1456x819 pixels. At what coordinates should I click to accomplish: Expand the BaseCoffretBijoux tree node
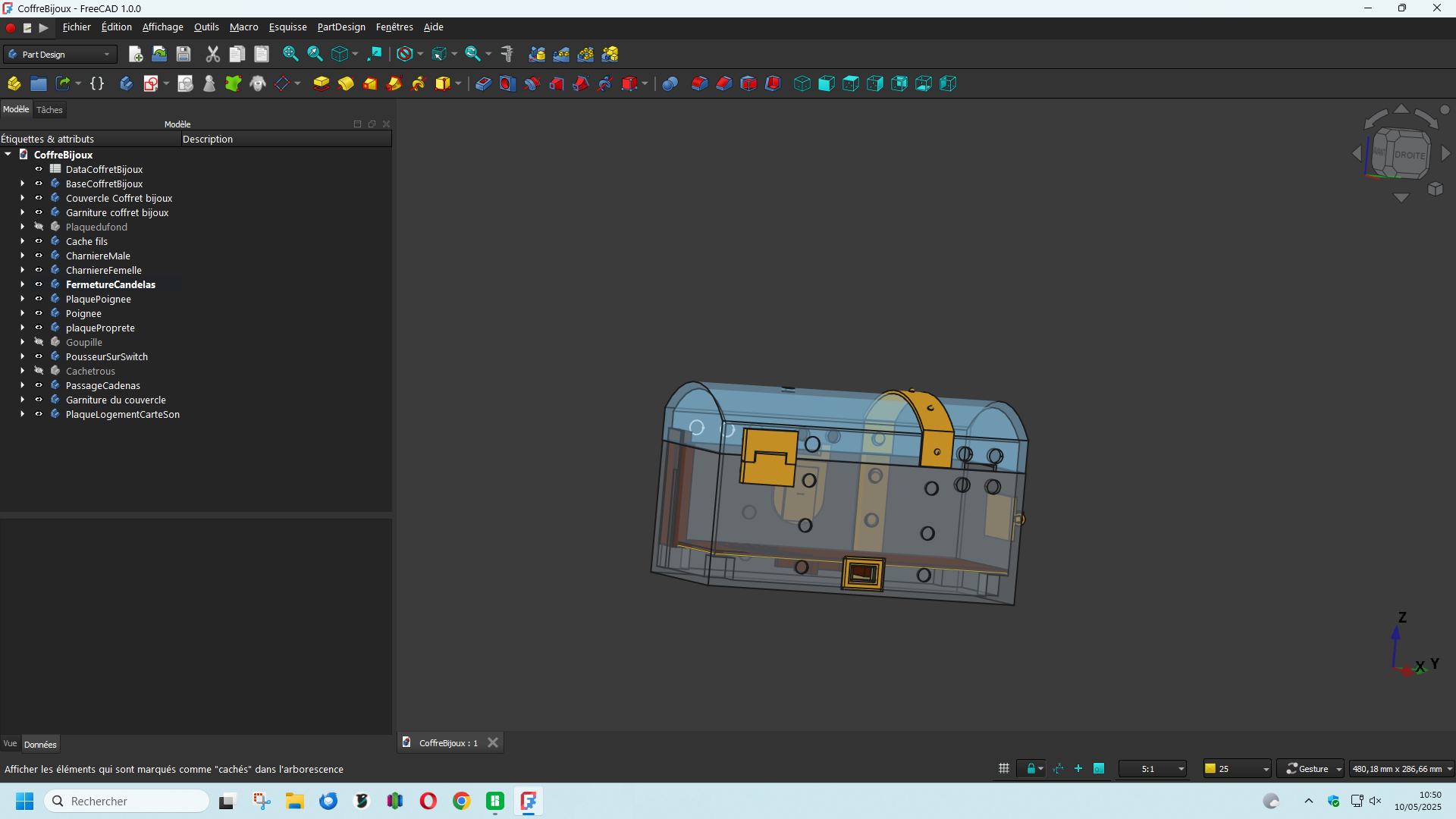click(x=23, y=184)
